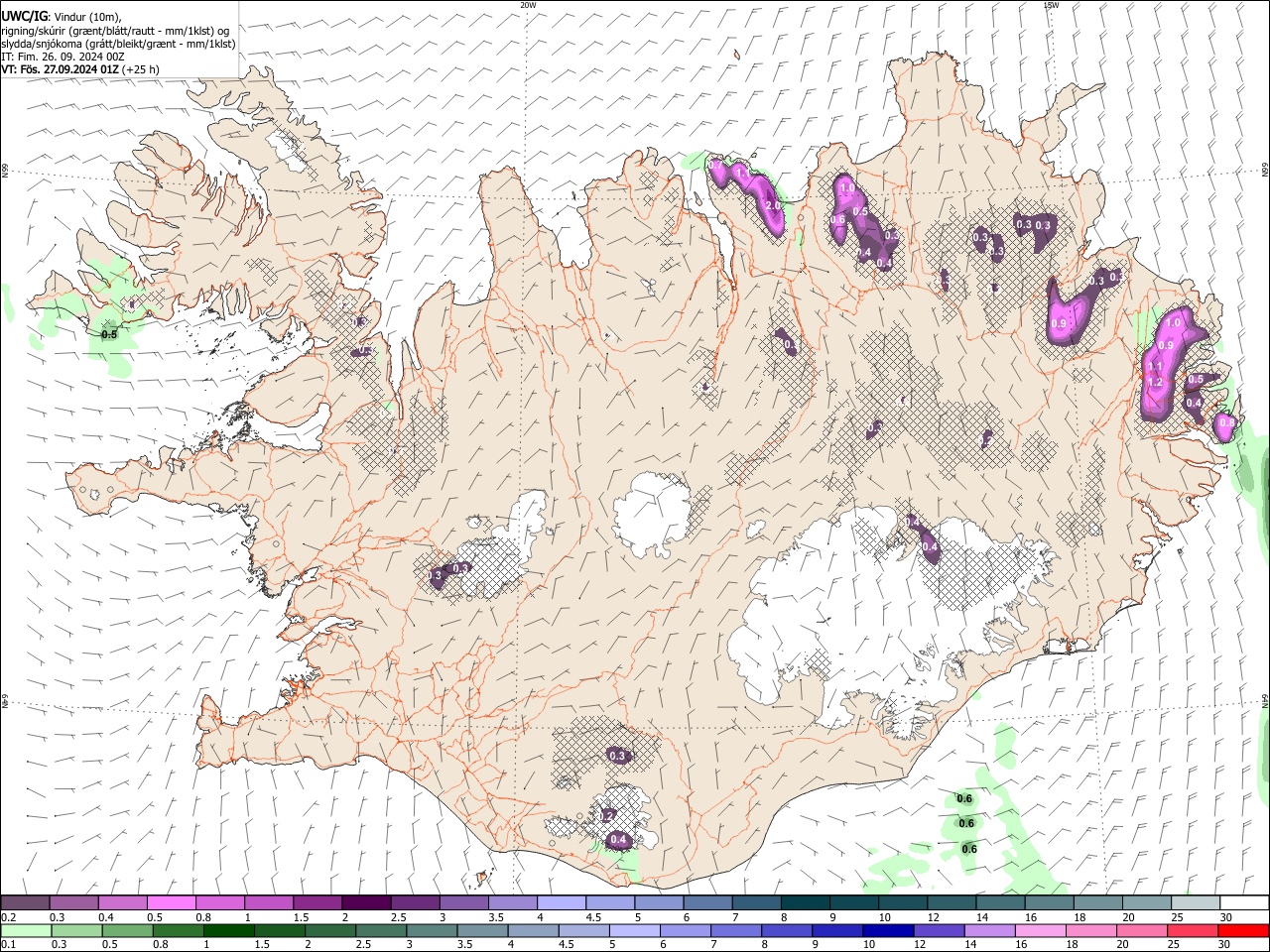Click the 2.0 snowfall value on the map
This screenshot has width=1270, height=952.
coord(773,205)
